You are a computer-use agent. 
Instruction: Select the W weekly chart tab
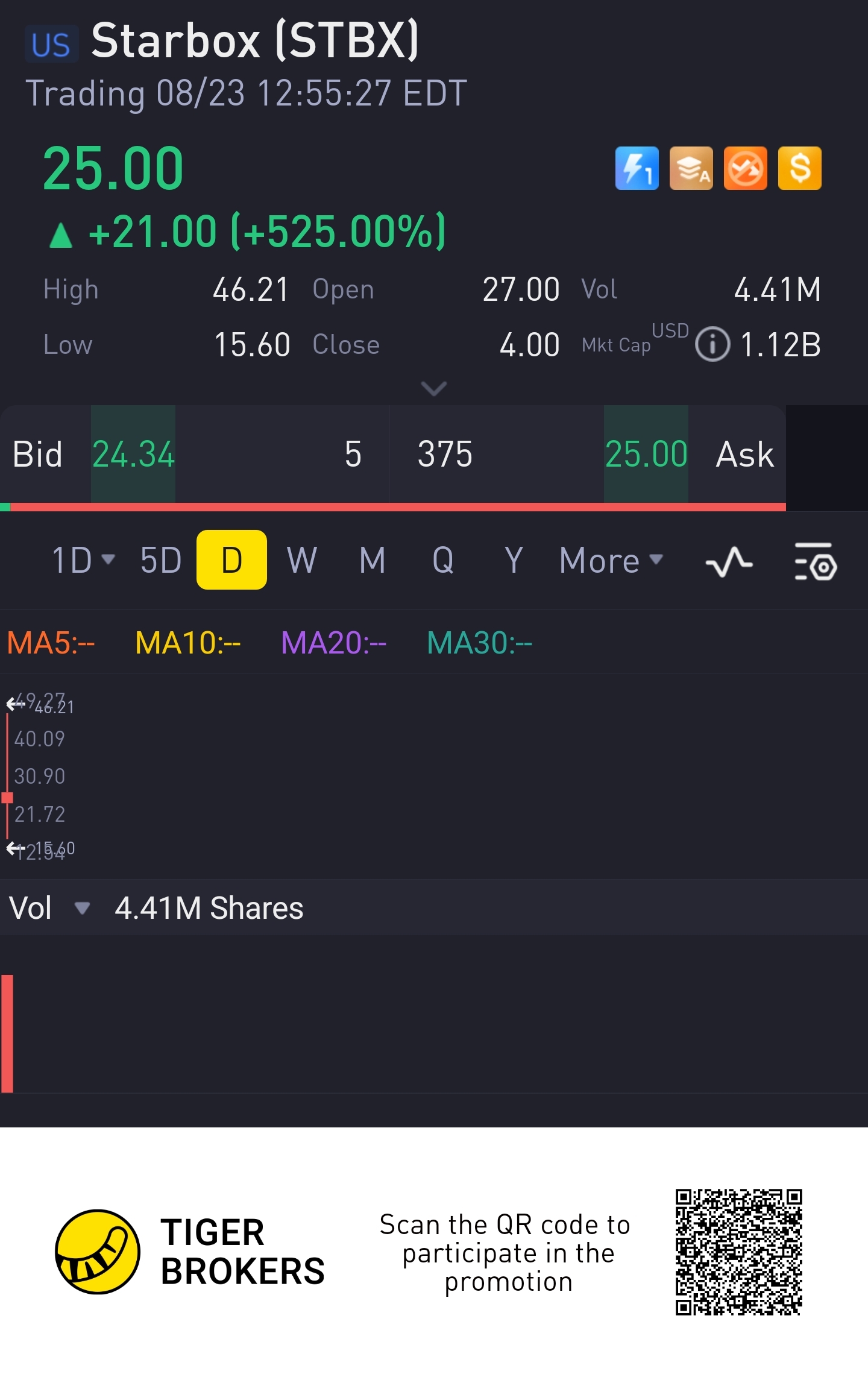click(301, 560)
